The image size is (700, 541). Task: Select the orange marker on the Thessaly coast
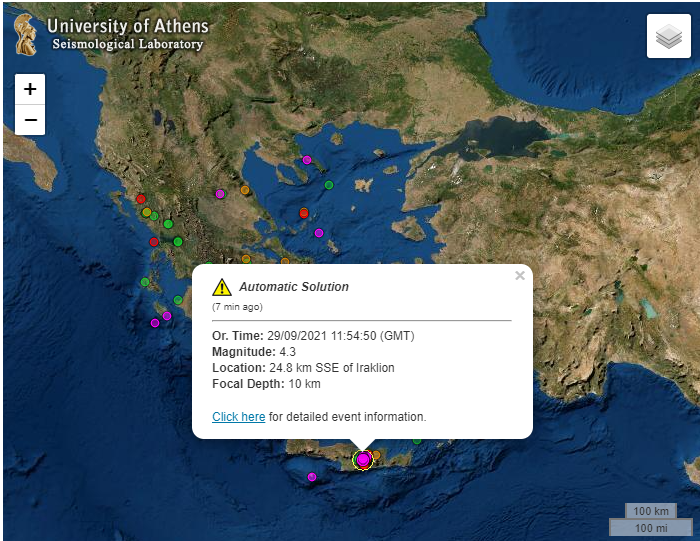click(245, 190)
